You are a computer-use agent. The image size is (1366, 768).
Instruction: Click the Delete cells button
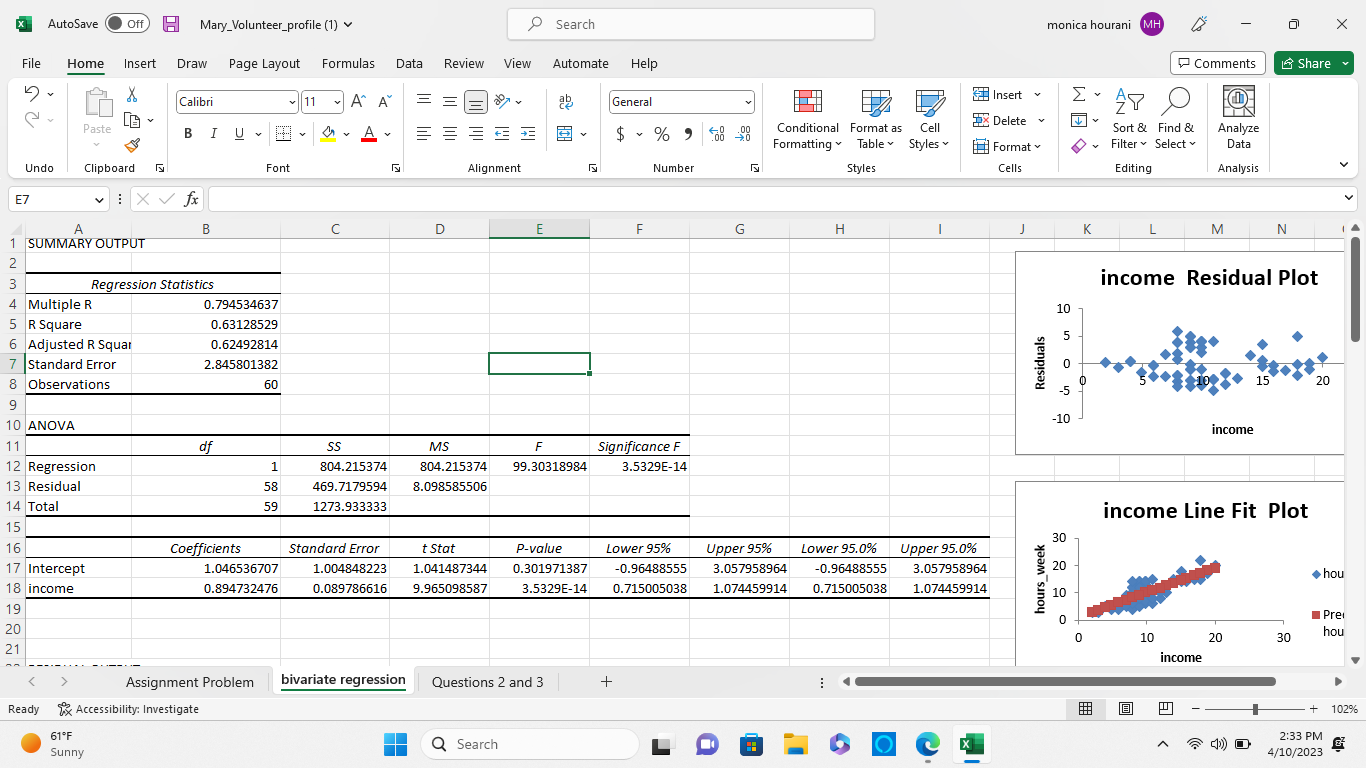point(1009,120)
